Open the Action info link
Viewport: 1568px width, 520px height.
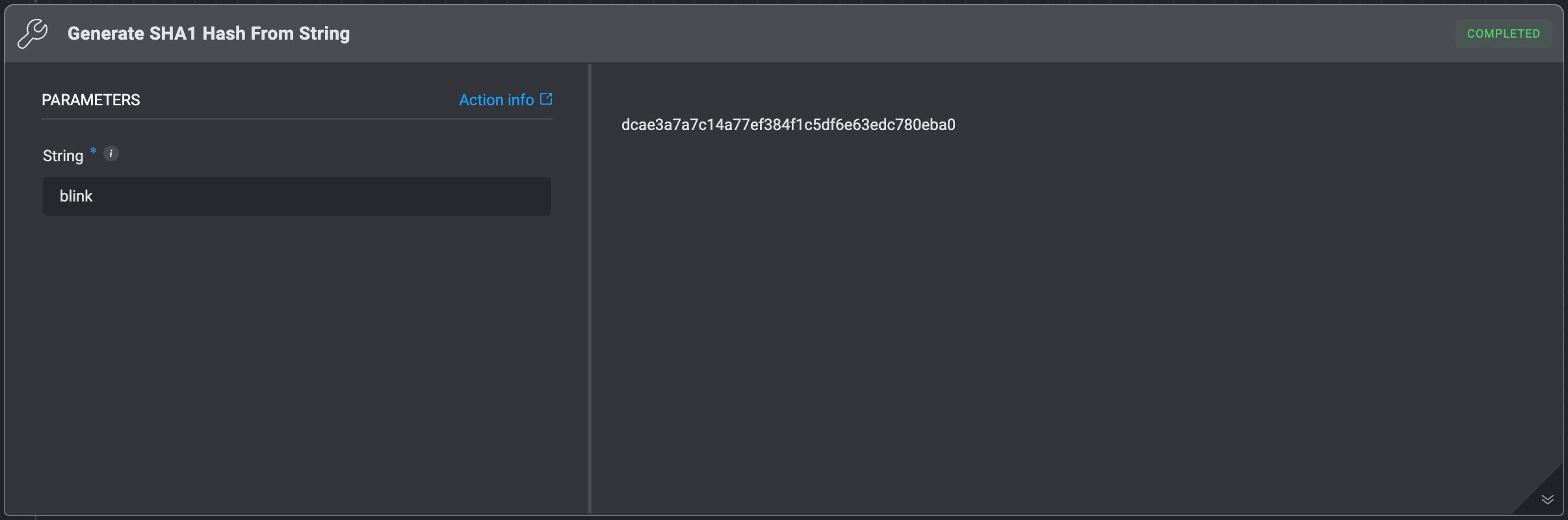(x=505, y=99)
